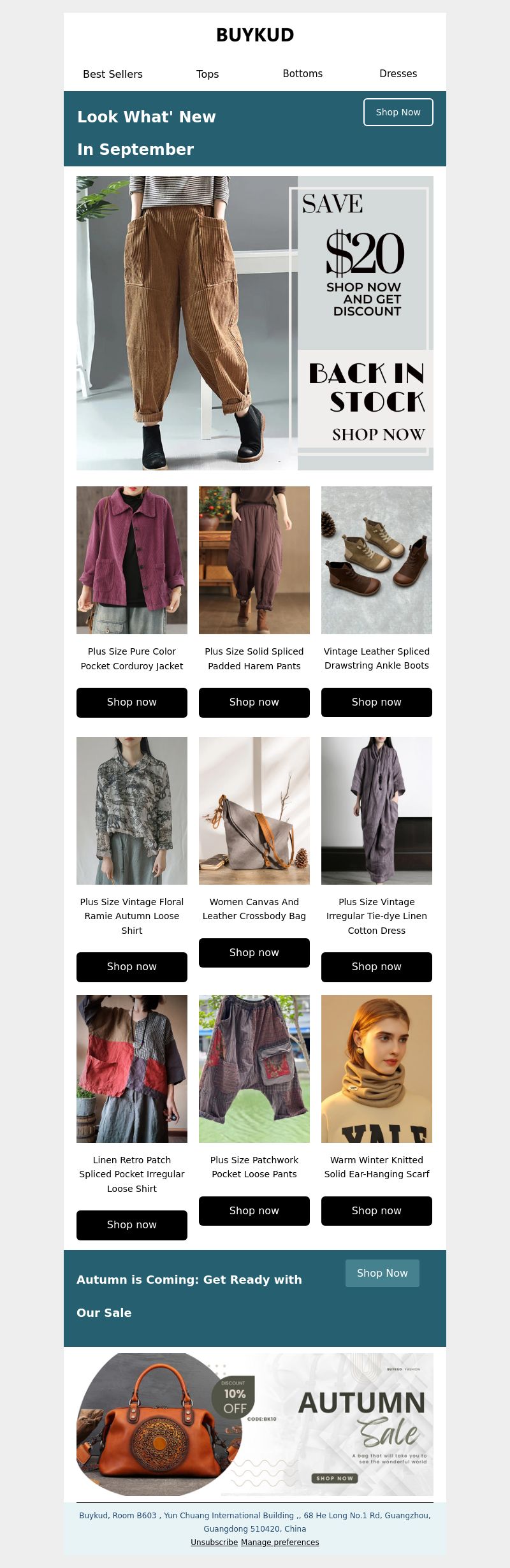Open the Plus Size Patchwork Pocket Loose Pants title
The image size is (510, 1568).
click(x=254, y=1167)
